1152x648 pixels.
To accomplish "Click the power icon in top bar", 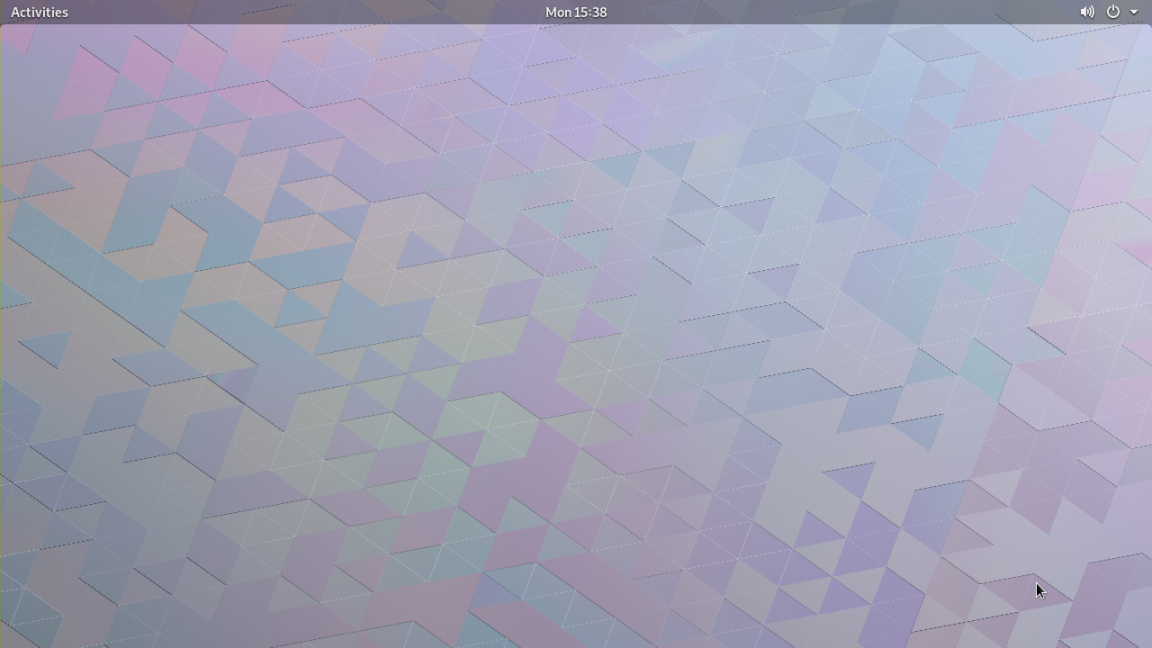I will tap(1113, 12).
